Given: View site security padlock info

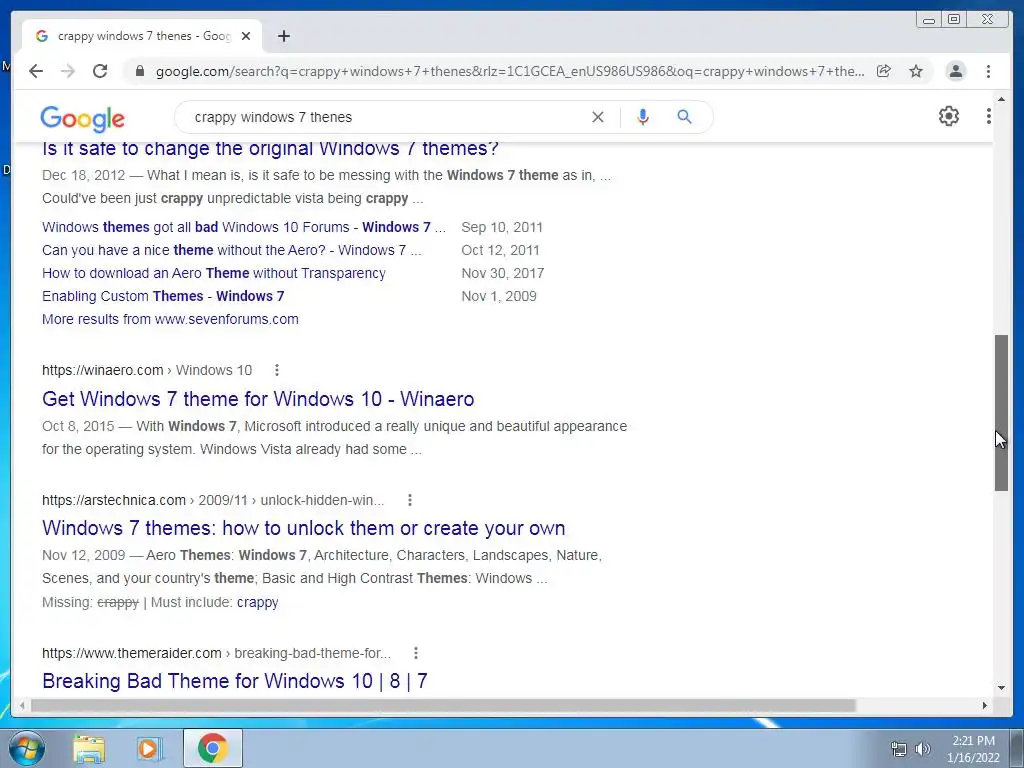Looking at the screenshot, I should coord(139,71).
